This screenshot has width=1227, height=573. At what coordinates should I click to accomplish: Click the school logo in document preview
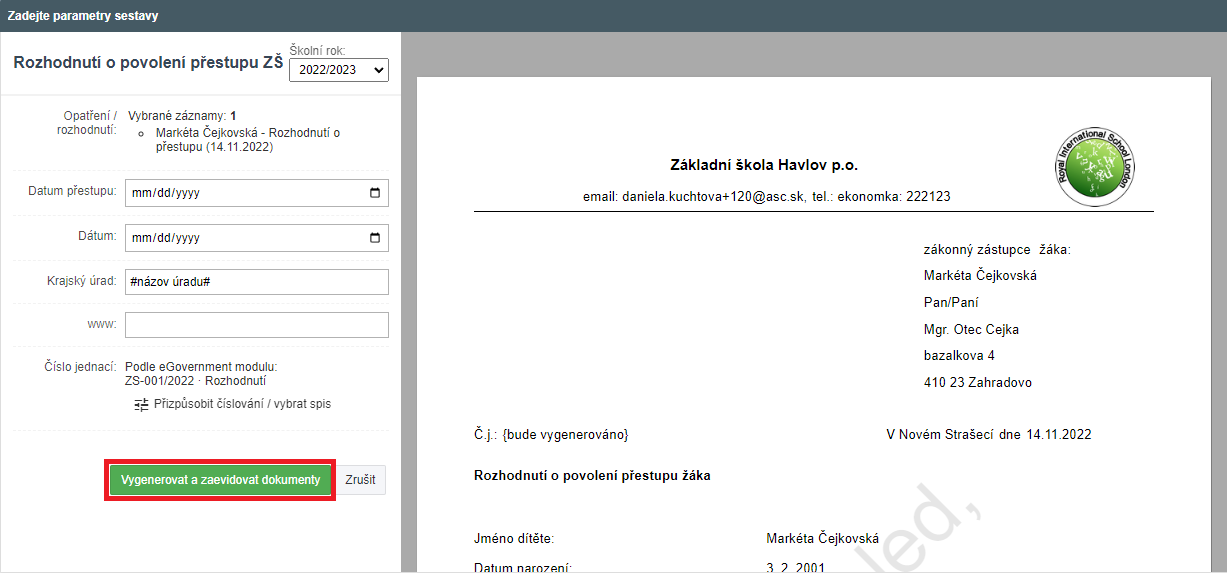tap(1098, 167)
